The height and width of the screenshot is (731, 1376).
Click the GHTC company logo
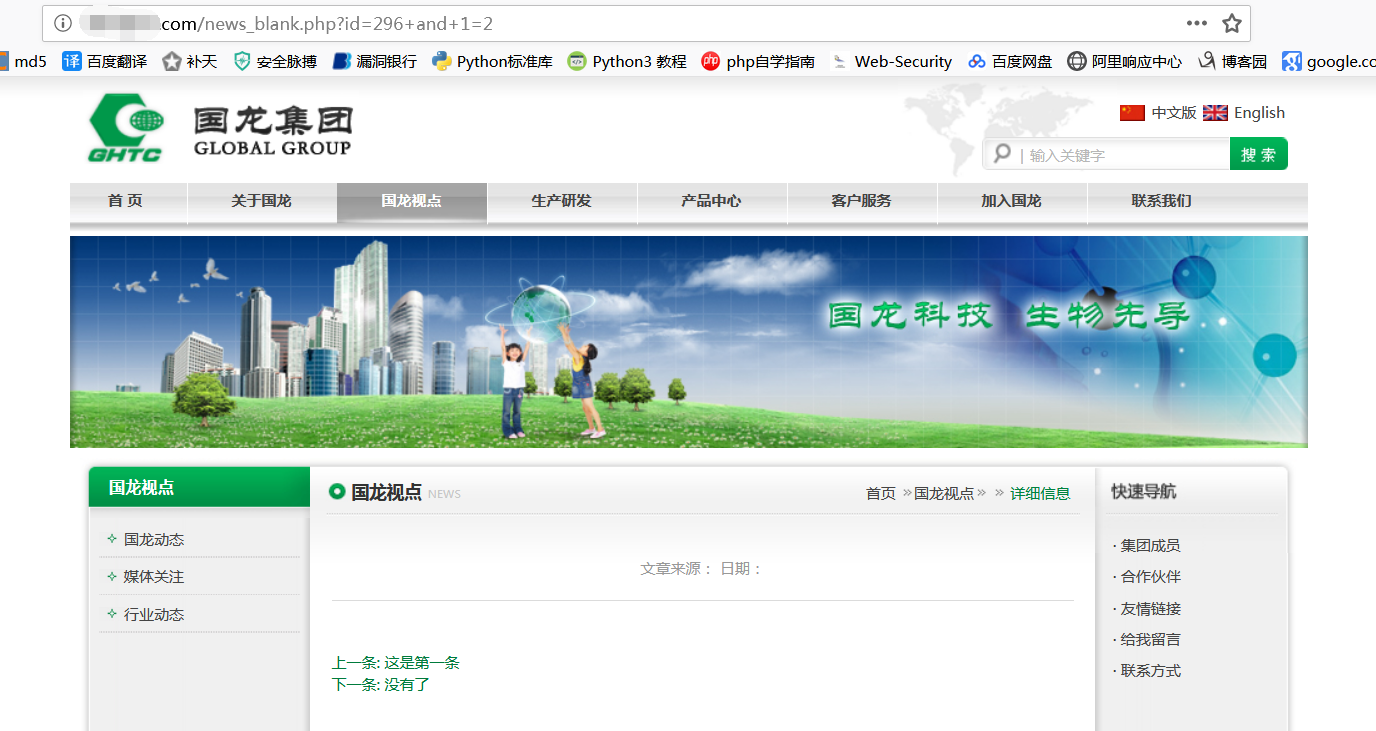tap(126, 128)
